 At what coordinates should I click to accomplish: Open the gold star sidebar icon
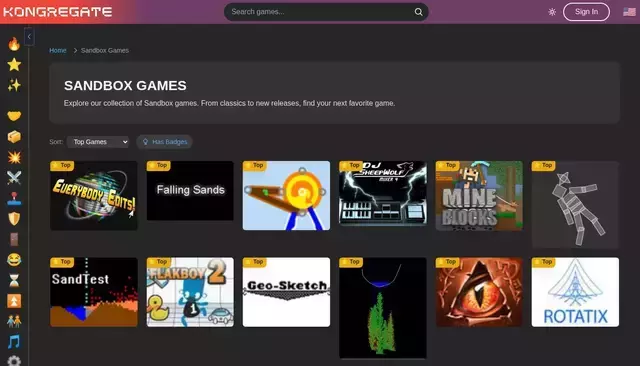[14, 64]
